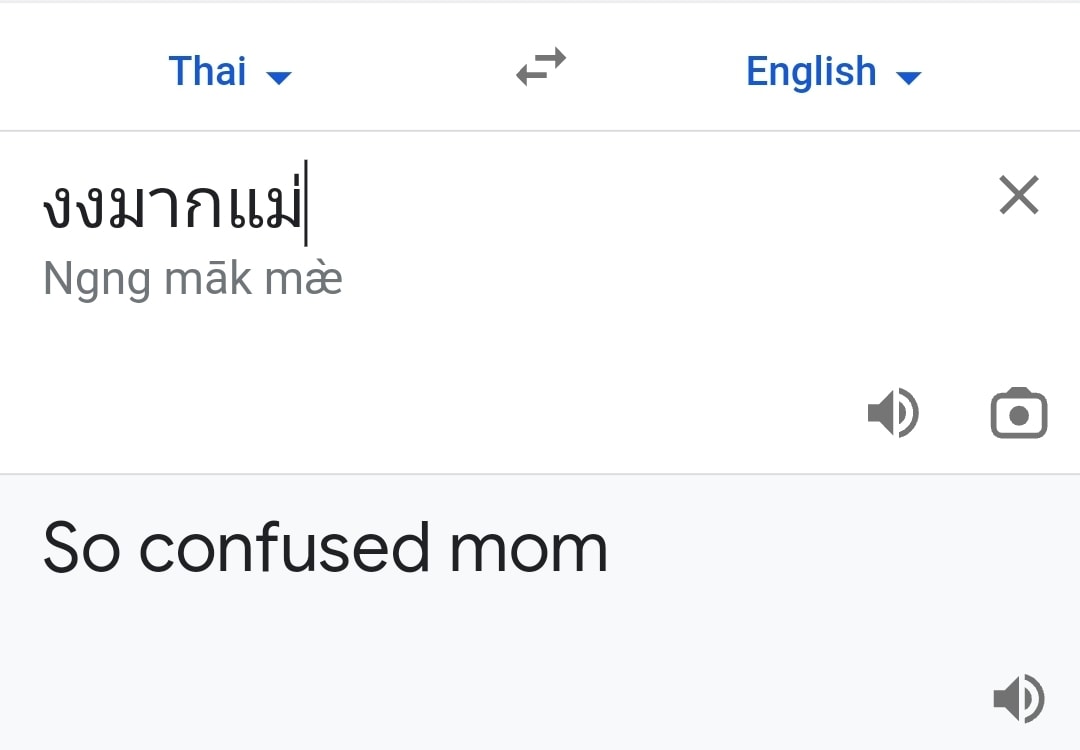Clear the input text with the X button
The height and width of the screenshot is (750, 1080).
[1019, 195]
